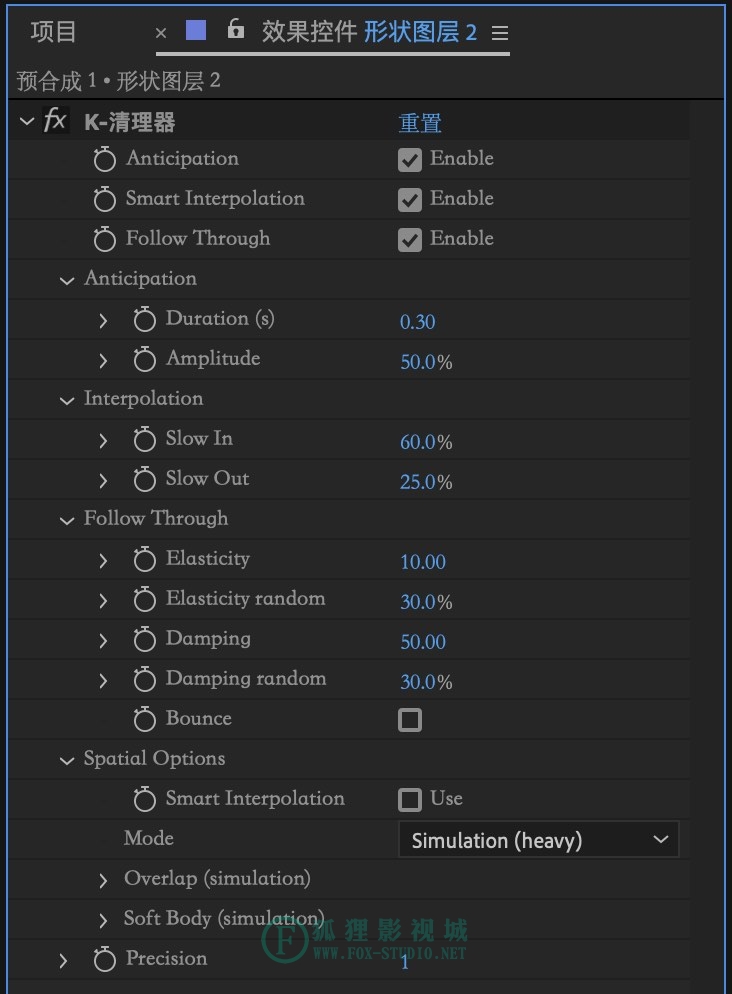The image size is (732, 994).
Task: Click the Anticipation stopwatch icon
Action: tap(105, 158)
